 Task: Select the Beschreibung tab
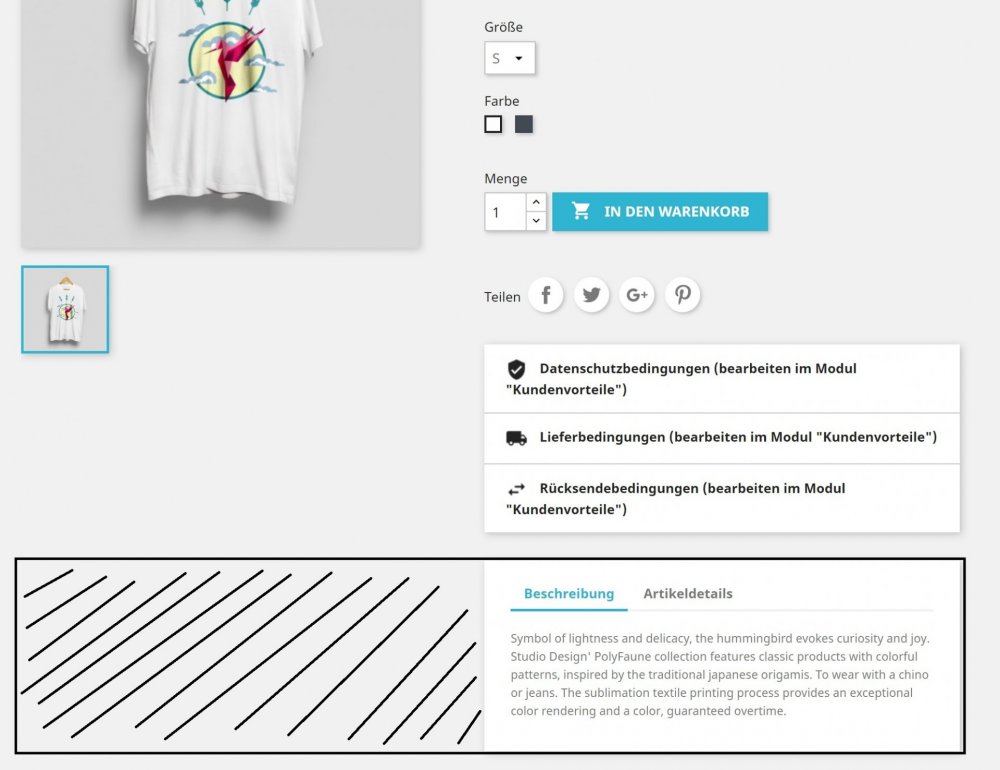click(569, 594)
